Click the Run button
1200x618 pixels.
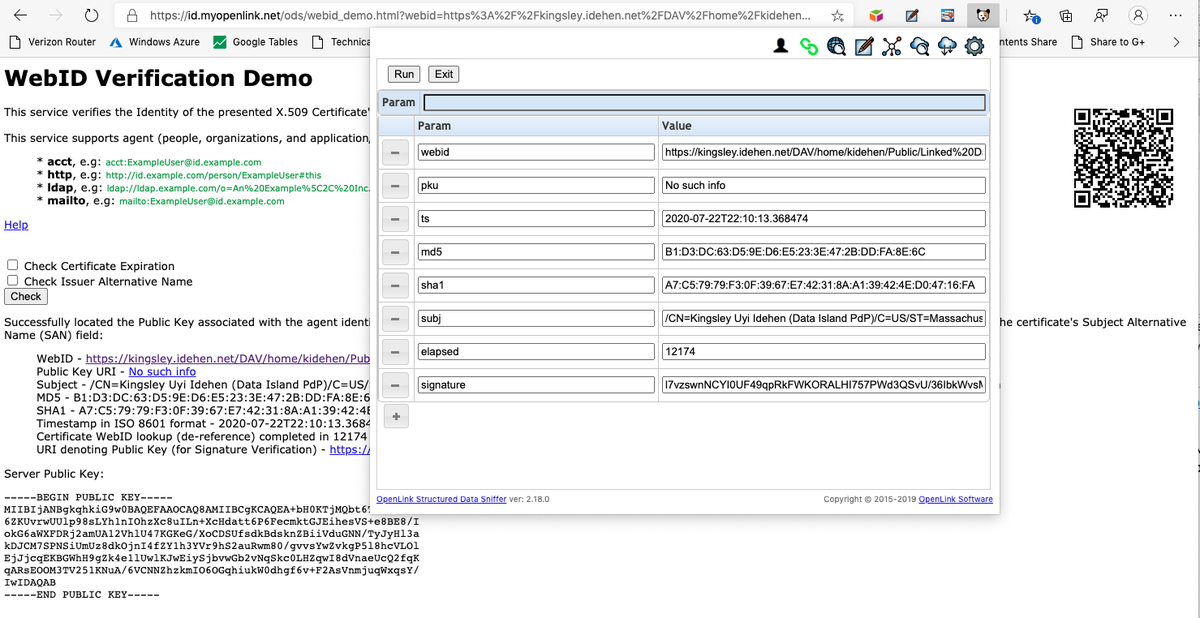(x=404, y=74)
